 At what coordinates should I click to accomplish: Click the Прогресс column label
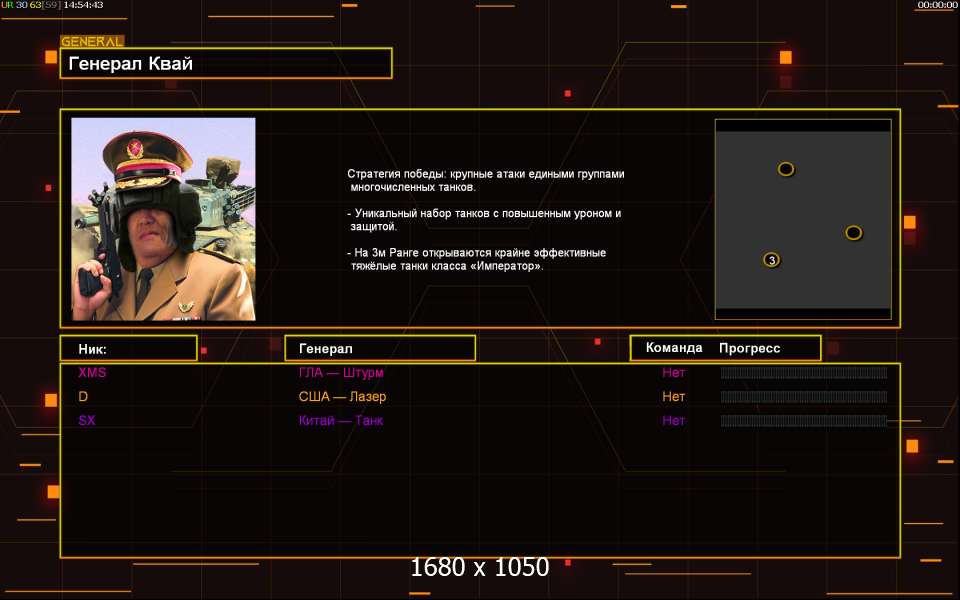tap(749, 348)
